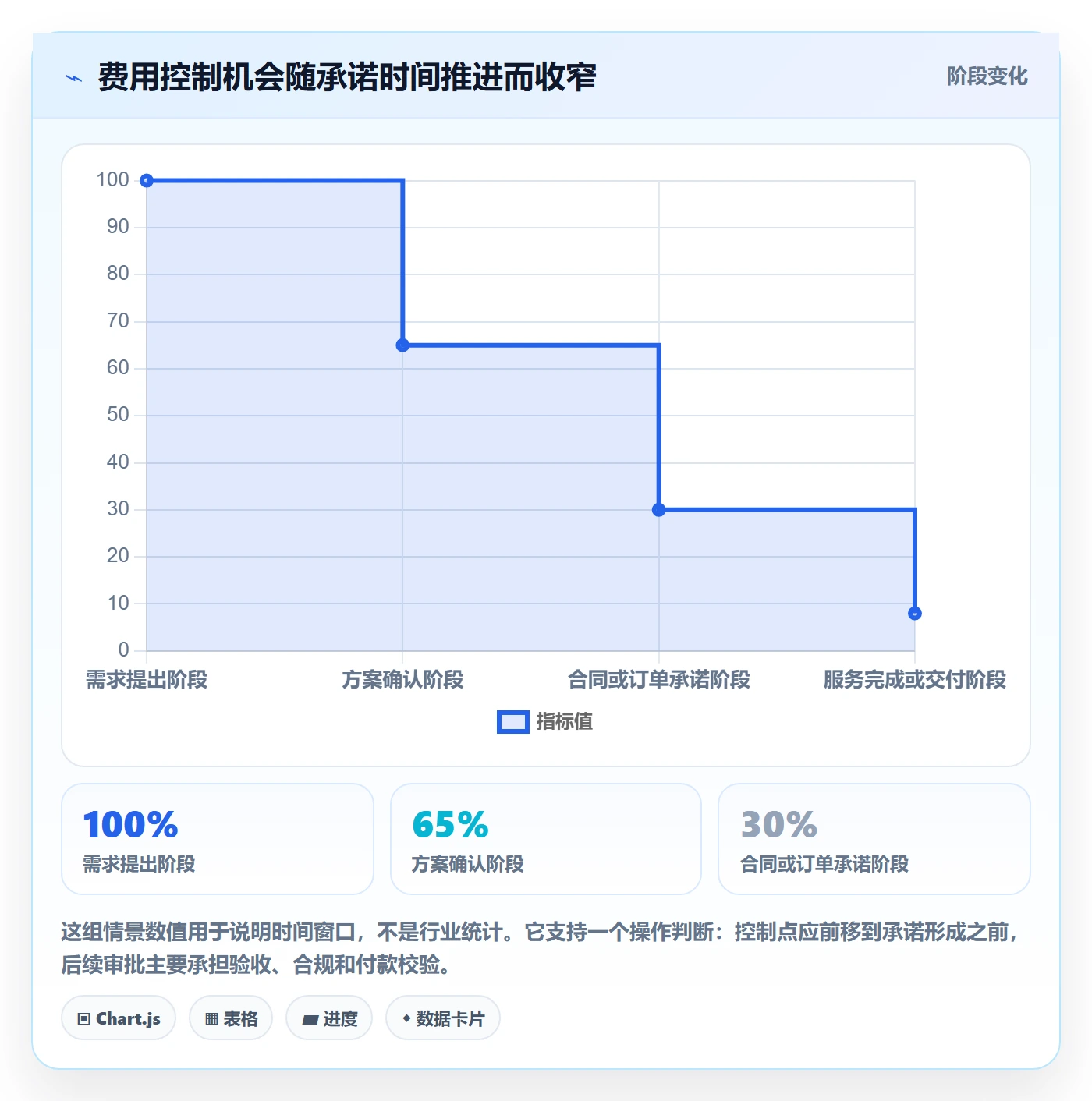Click 需求提出阶段 caption in the 100% card
Viewport: 1092px width, 1101px height.
(x=139, y=864)
